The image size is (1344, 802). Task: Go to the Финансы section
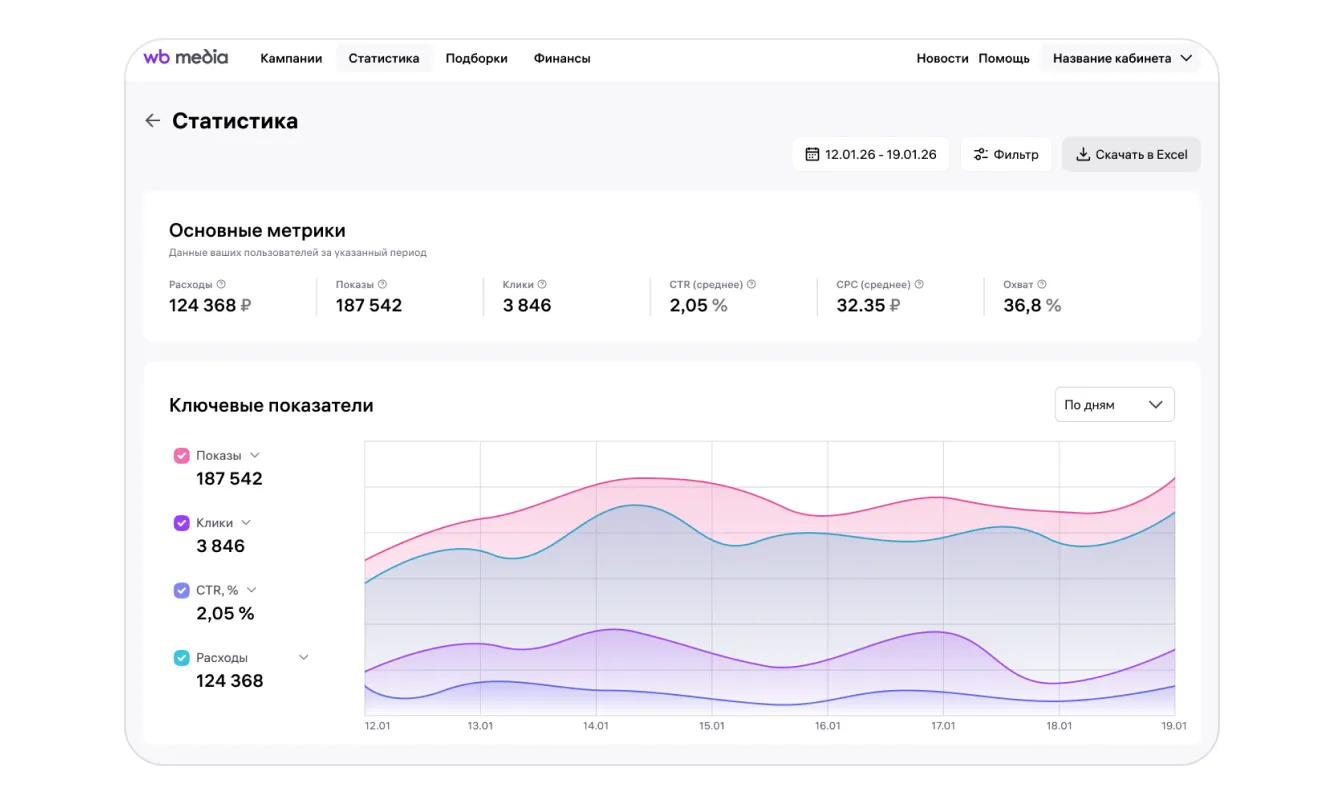pos(562,58)
